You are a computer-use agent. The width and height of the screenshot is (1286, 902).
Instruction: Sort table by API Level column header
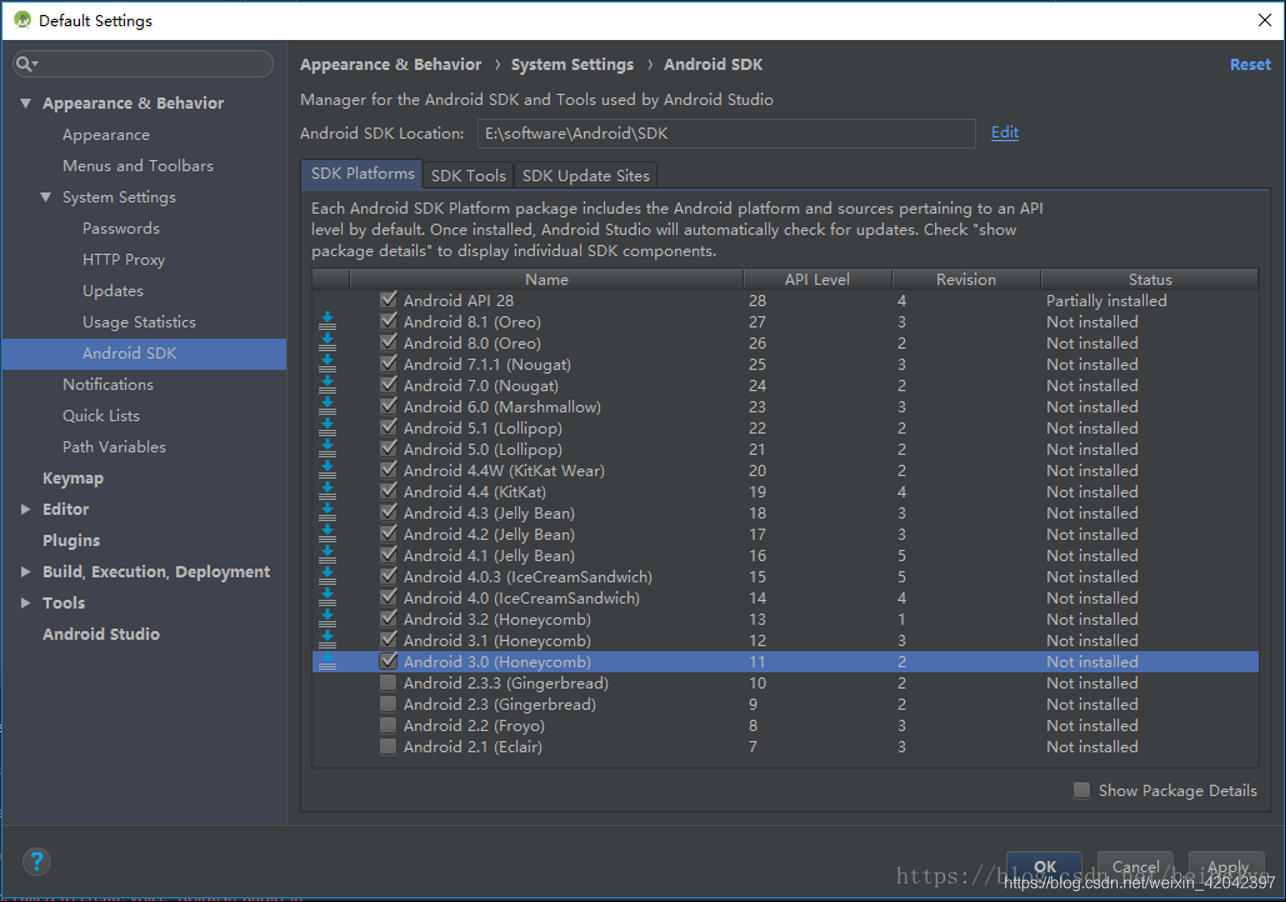tap(817, 279)
